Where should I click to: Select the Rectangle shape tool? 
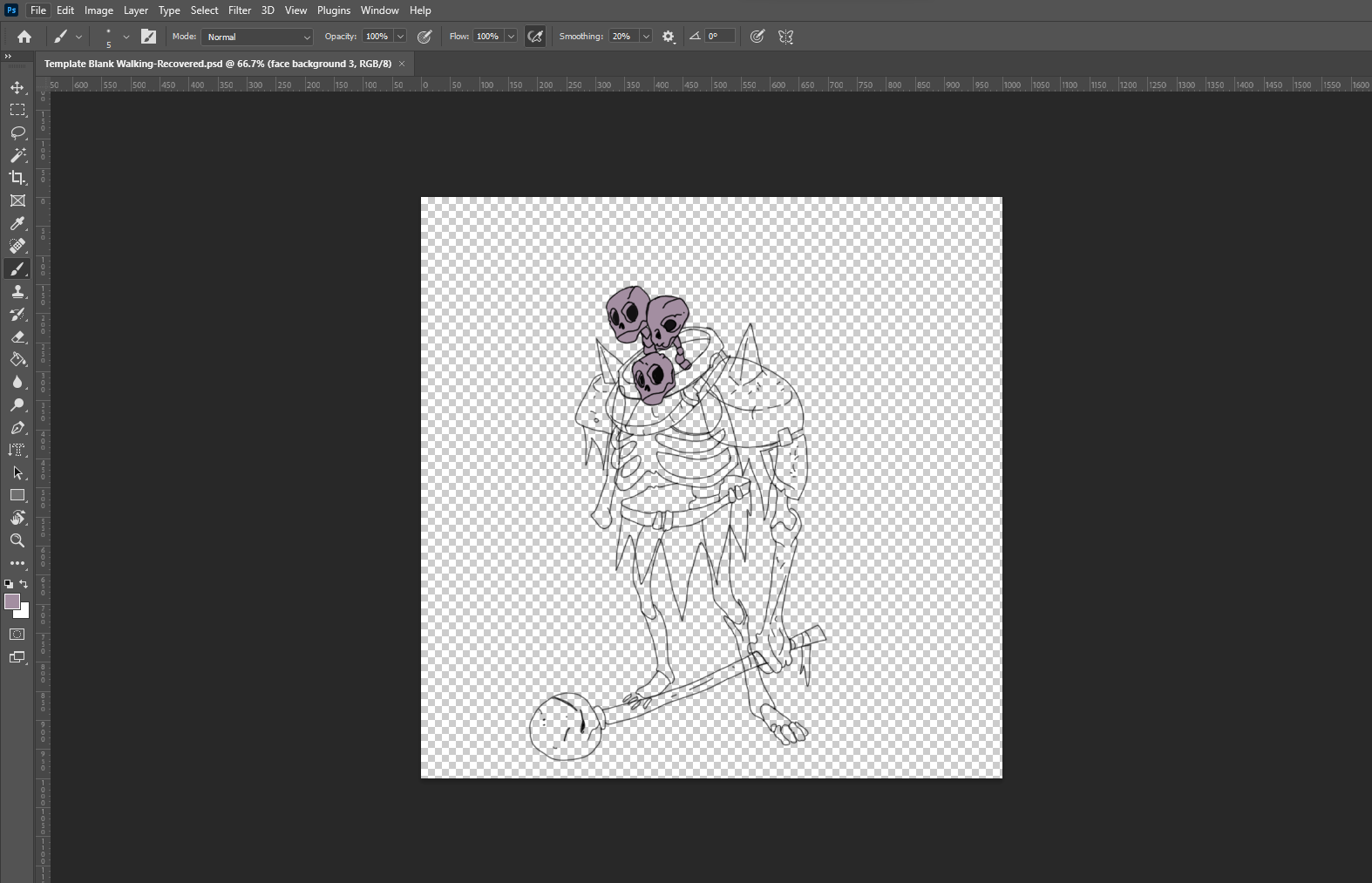point(17,495)
